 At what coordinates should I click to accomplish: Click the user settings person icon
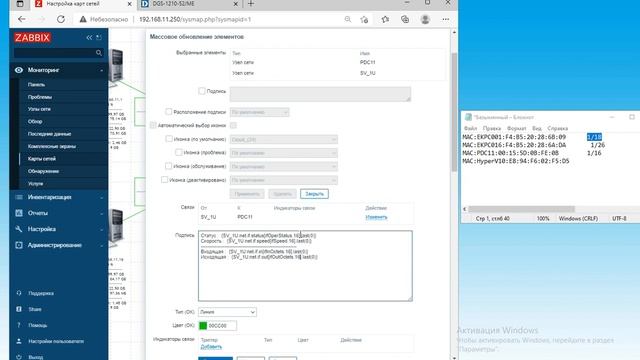pos(19,341)
